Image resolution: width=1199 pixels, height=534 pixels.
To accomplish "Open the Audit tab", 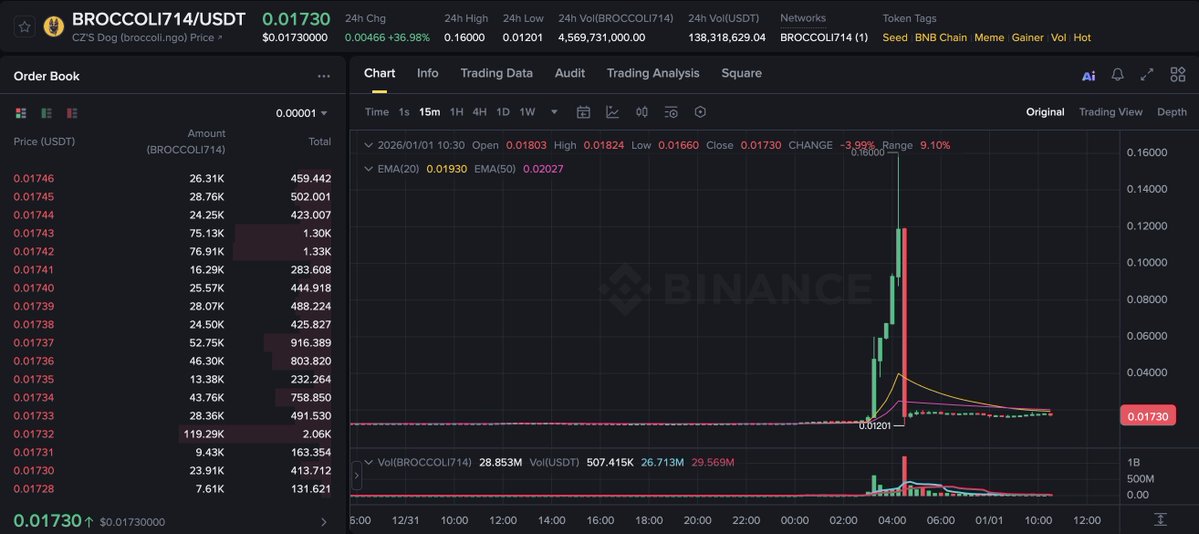I will pyautogui.click(x=569, y=73).
